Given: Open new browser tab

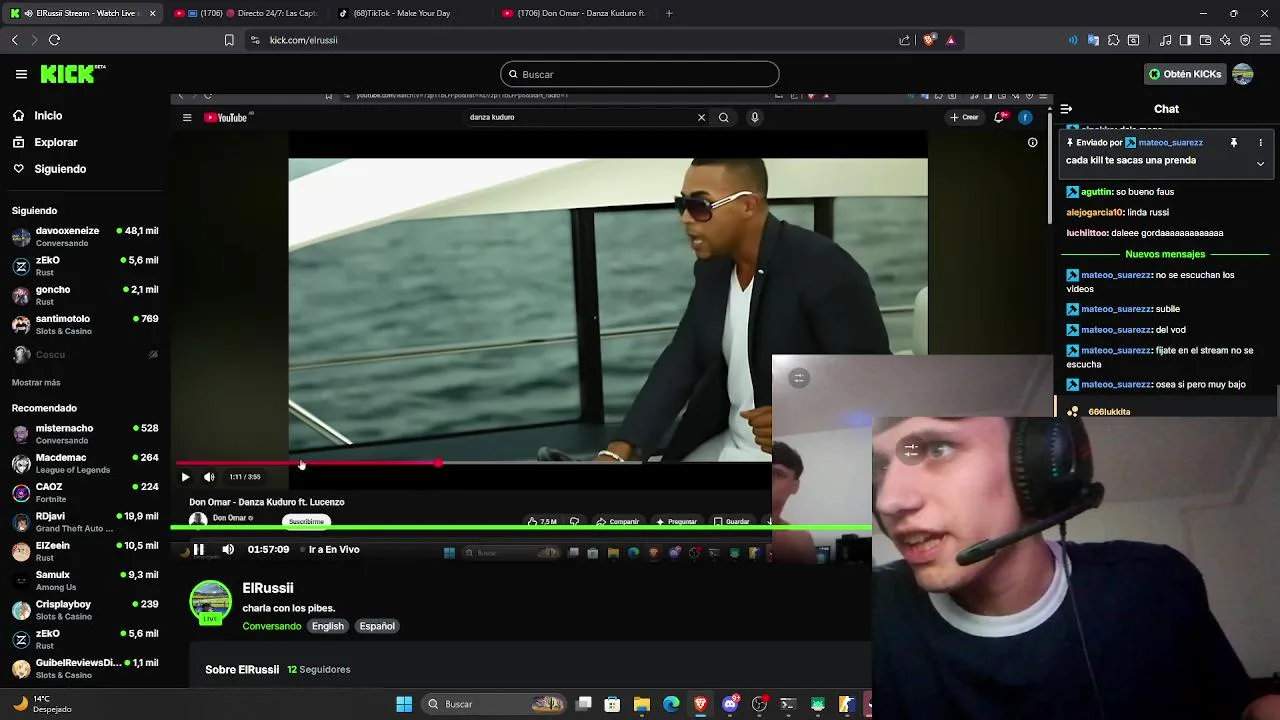Looking at the screenshot, I should point(669,13).
